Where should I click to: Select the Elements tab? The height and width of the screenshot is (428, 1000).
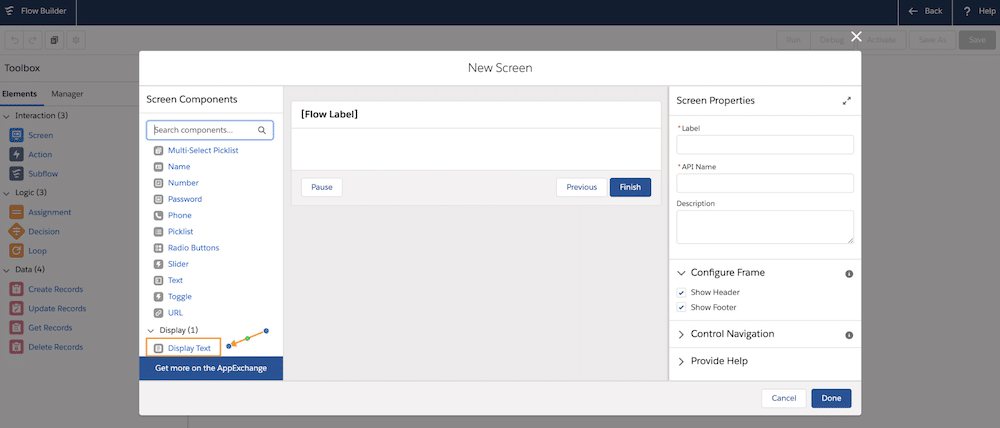point(19,94)
